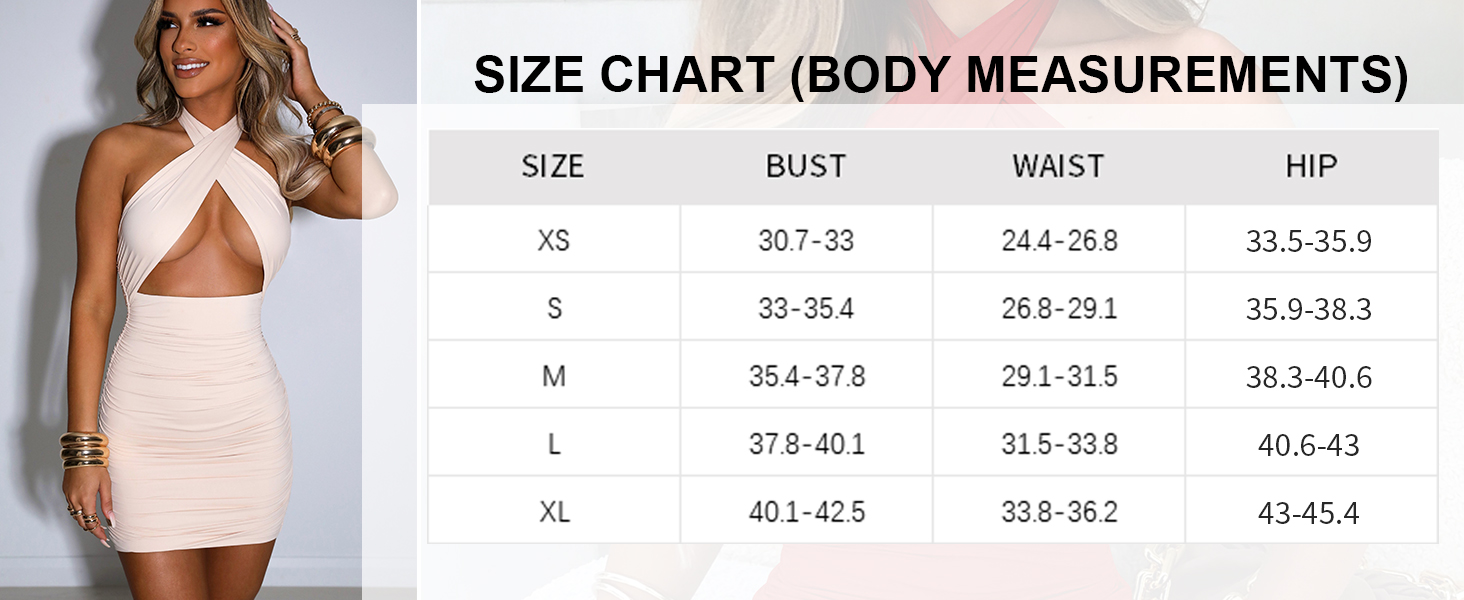Click the M bust cell 35.4-37.8
This screenshot has width=1464, height=600.
pos(806,377)
